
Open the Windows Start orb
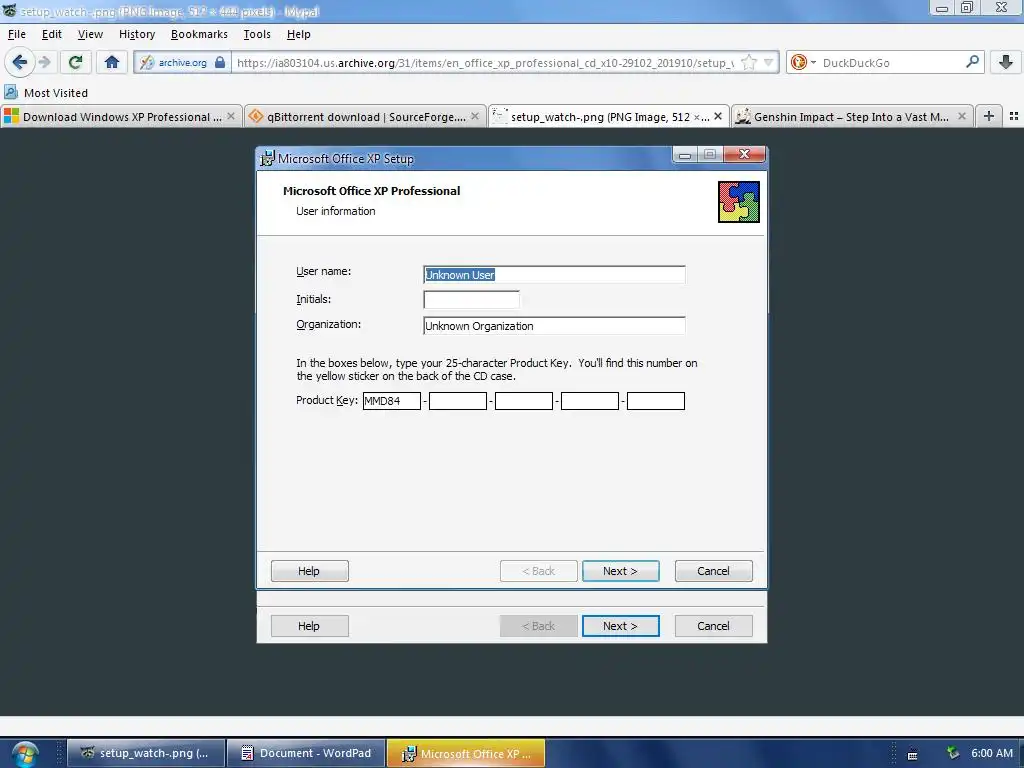pos(25,754)
